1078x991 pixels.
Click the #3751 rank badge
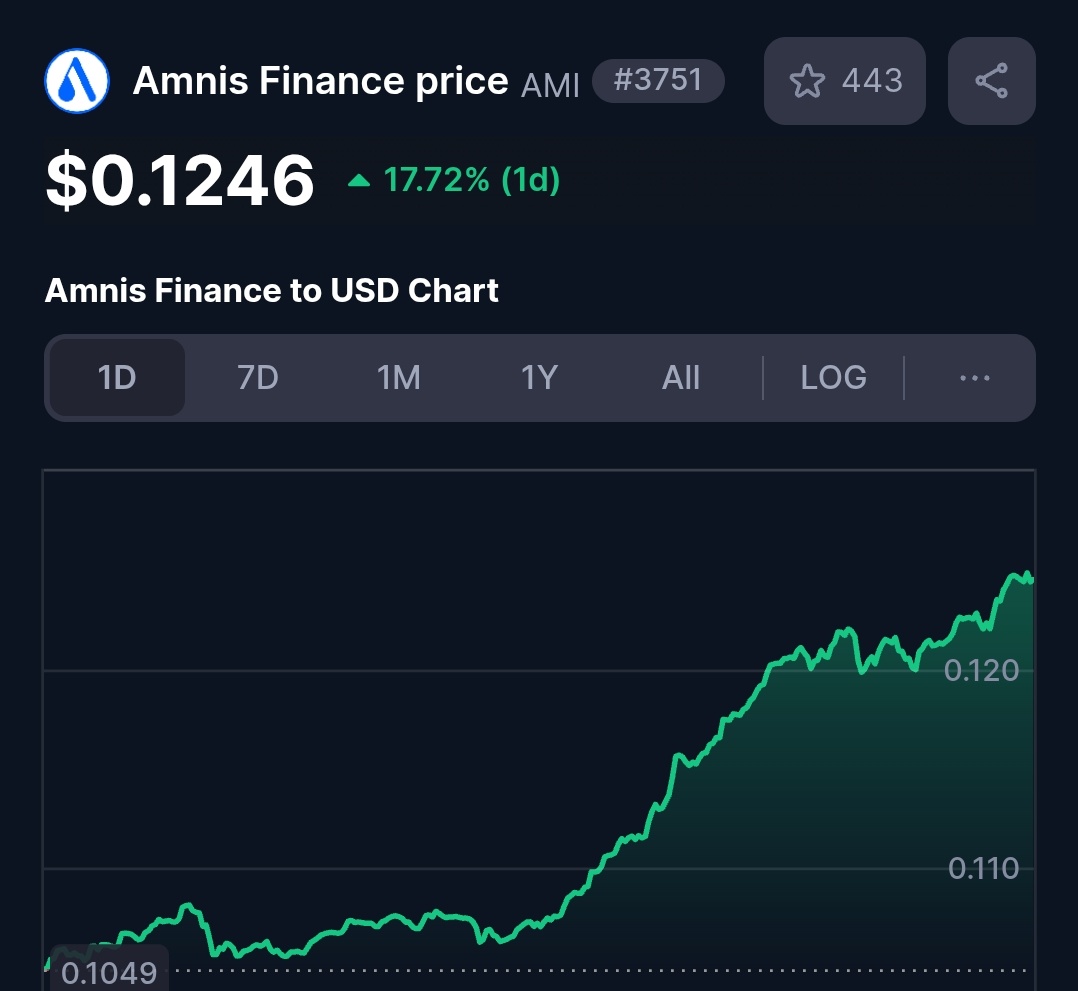(x=658, y=80)
